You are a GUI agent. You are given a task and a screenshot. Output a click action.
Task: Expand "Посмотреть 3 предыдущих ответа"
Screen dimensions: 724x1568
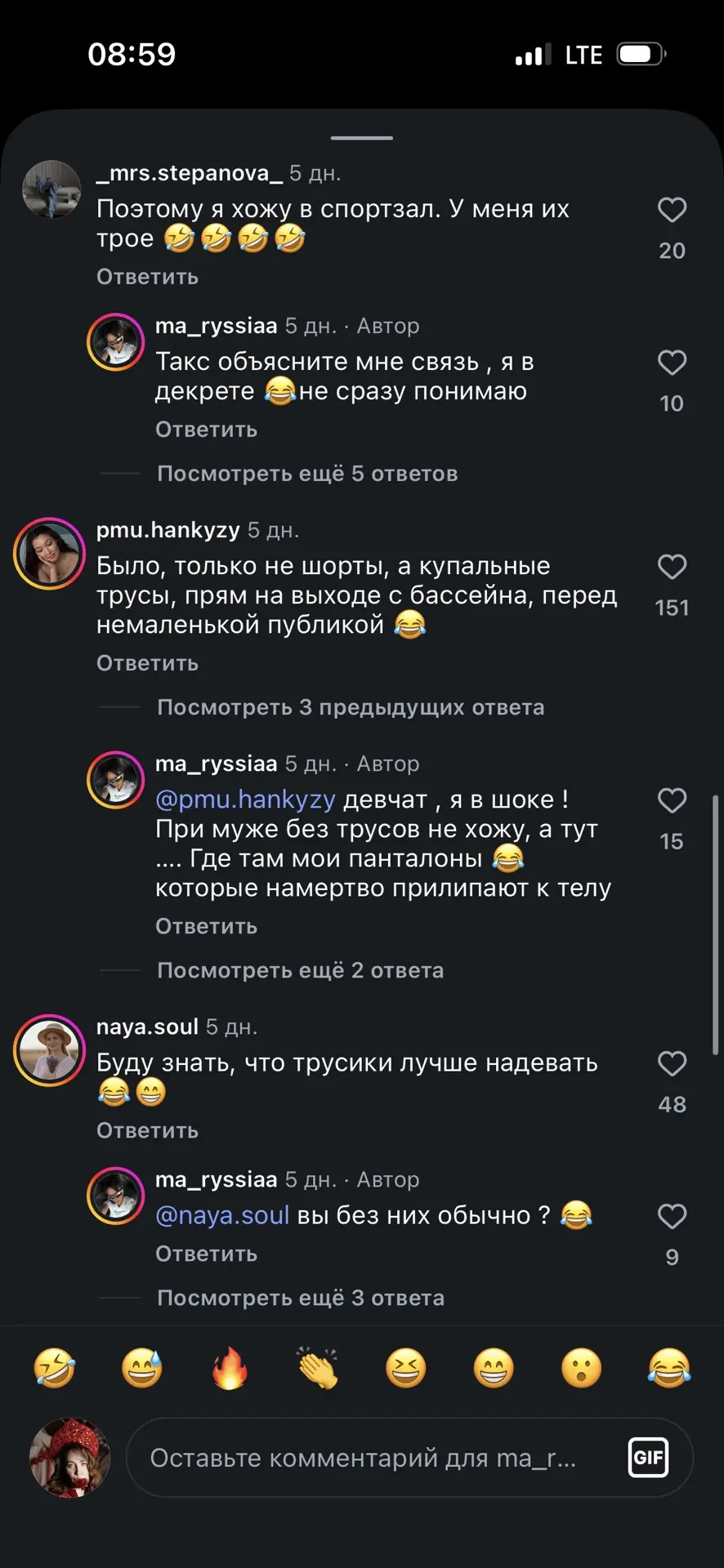pyautogui.click(x=351, y=707)
